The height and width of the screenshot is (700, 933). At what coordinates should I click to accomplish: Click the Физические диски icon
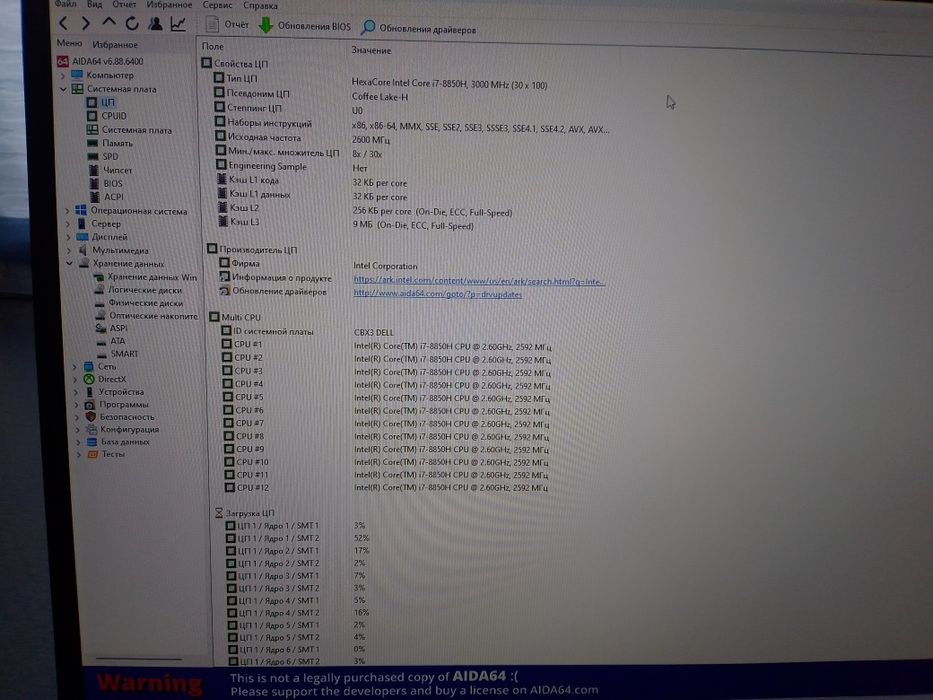[x=100, y=303]
